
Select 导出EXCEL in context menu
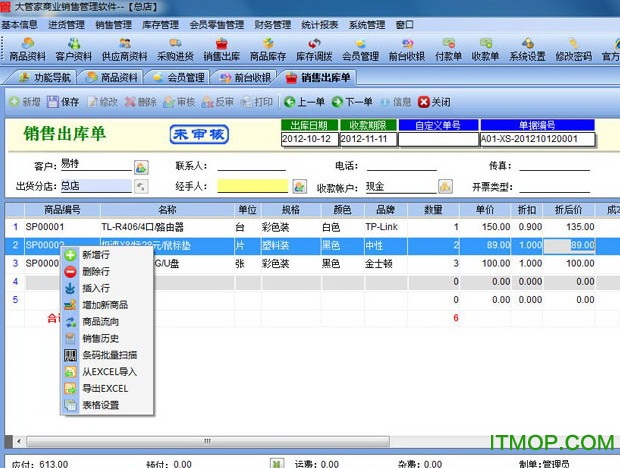[107, 389]
